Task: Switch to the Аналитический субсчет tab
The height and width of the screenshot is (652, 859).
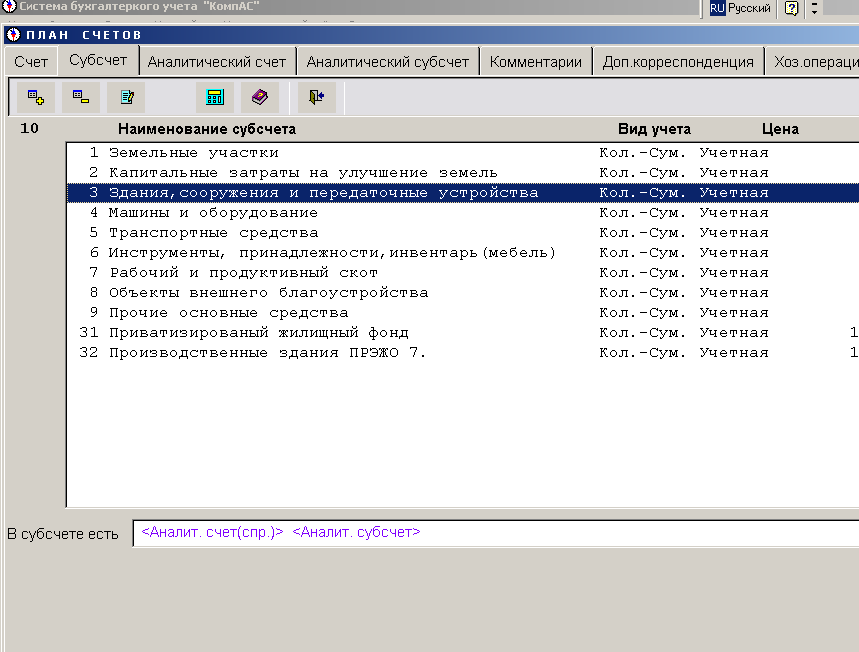Action: click(x=387, y=61)
